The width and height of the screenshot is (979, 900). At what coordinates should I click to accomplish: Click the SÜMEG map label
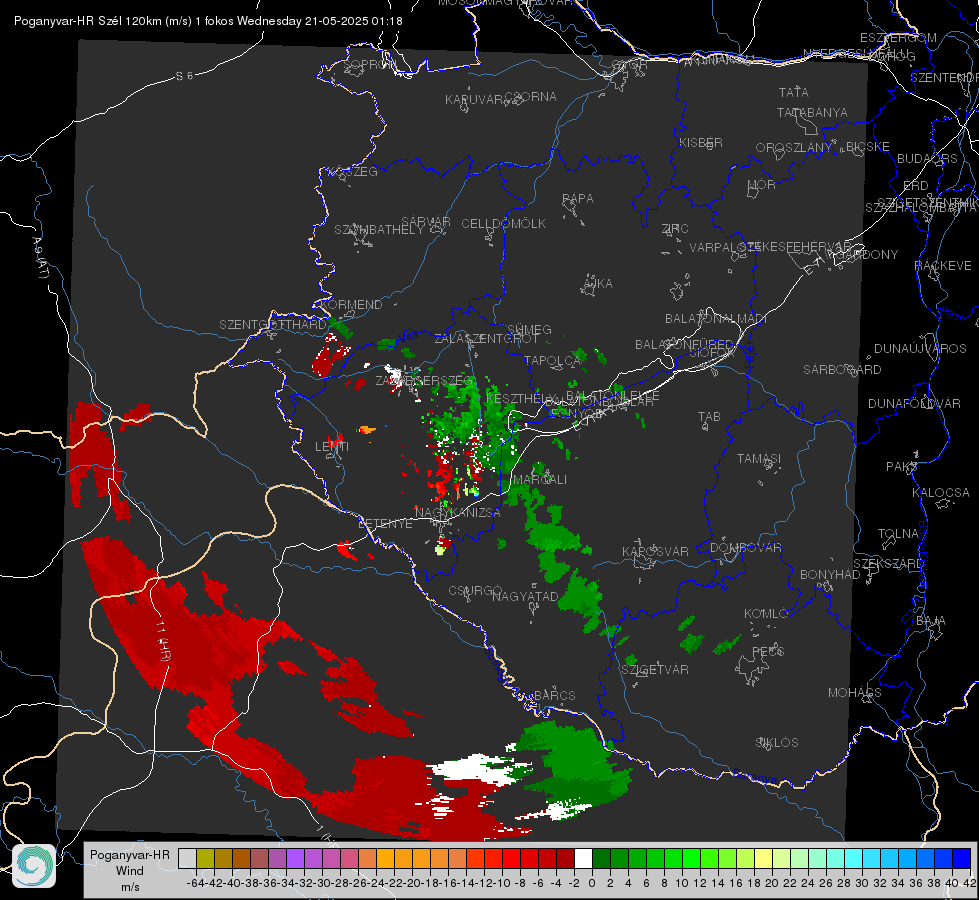529,330
